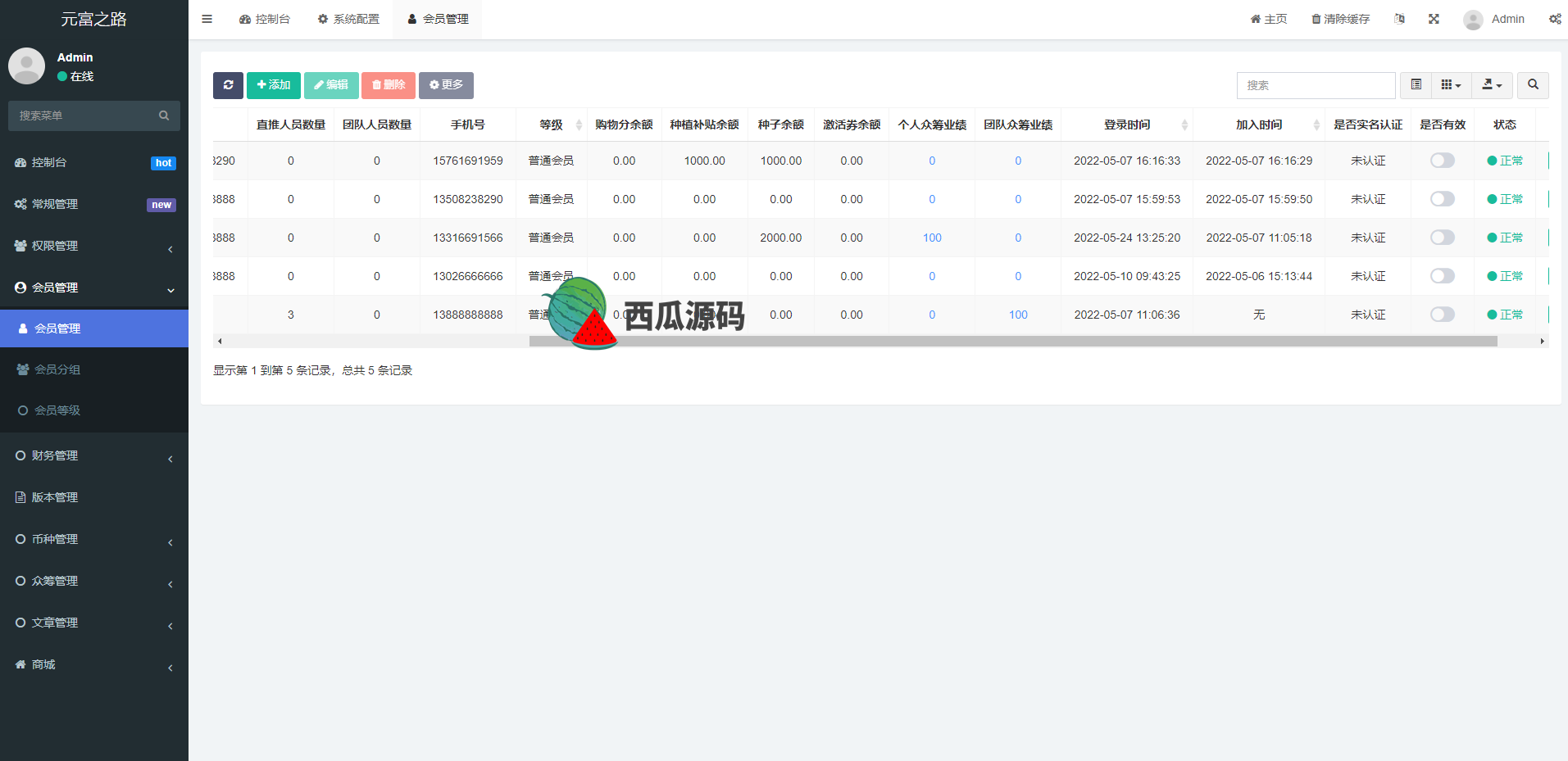Image resolution: width=1568 pixels, height=761 pixels.
Task: Click 正常 status in 15761691959 row
Action: pyautogui.click(x=1505, y=161)
